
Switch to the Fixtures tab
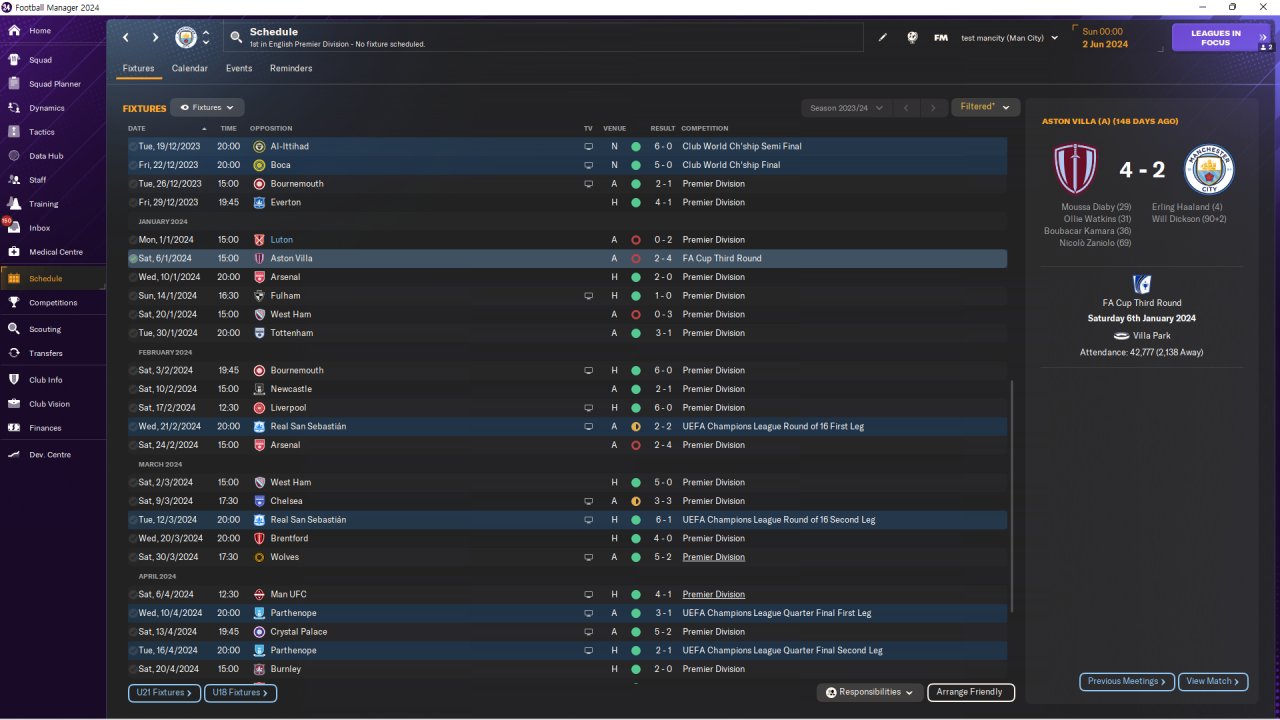click(138, 69)
